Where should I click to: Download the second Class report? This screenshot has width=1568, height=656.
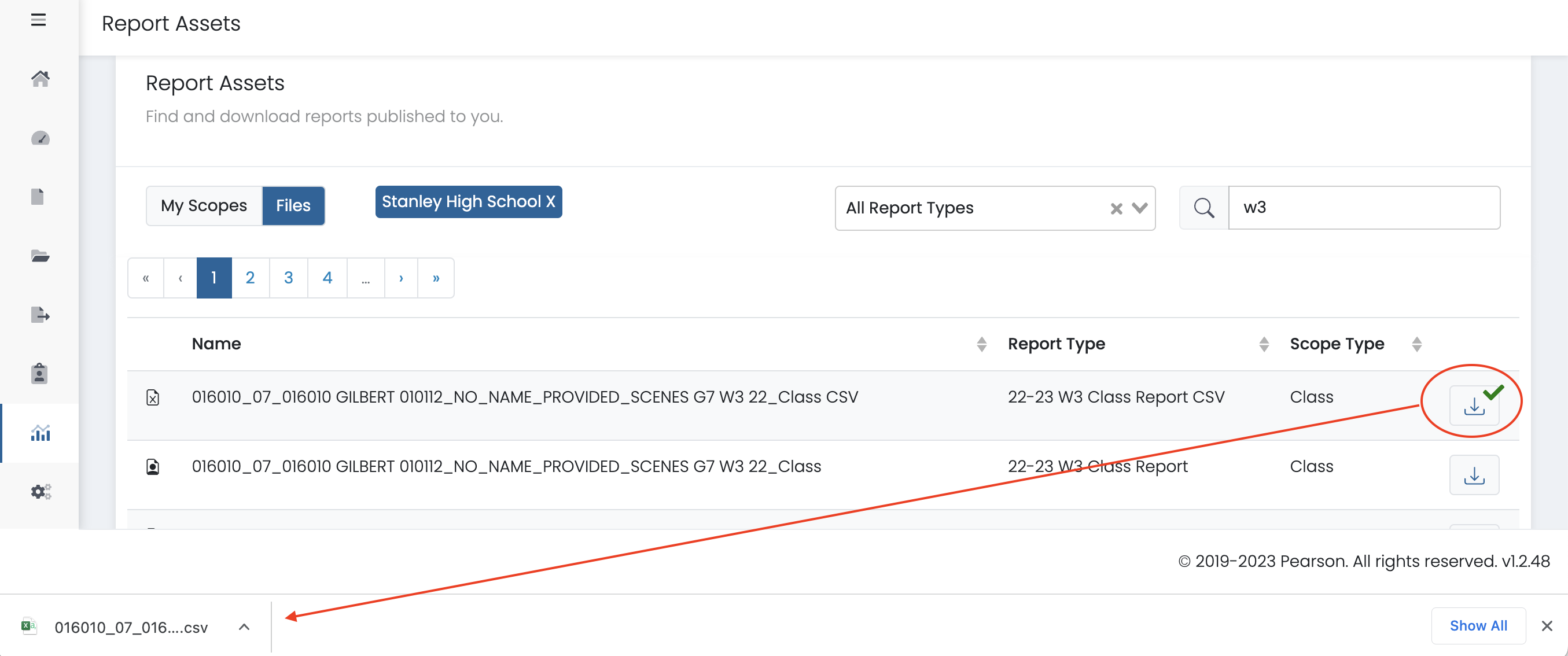(1473, 475)
